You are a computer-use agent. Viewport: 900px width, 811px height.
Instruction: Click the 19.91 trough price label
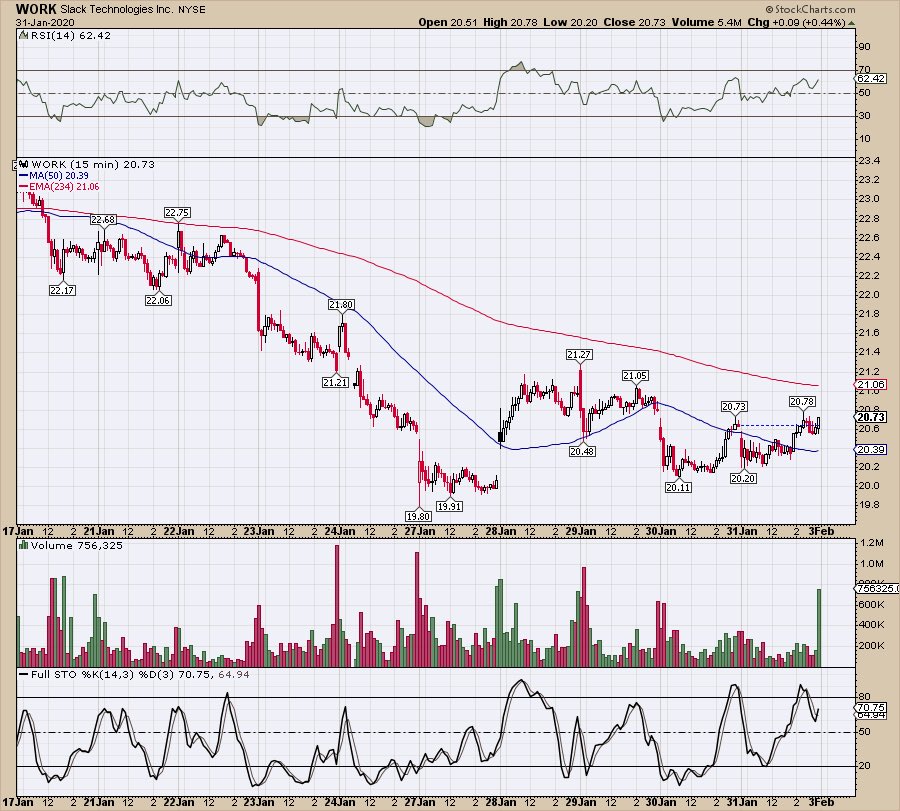449,506
